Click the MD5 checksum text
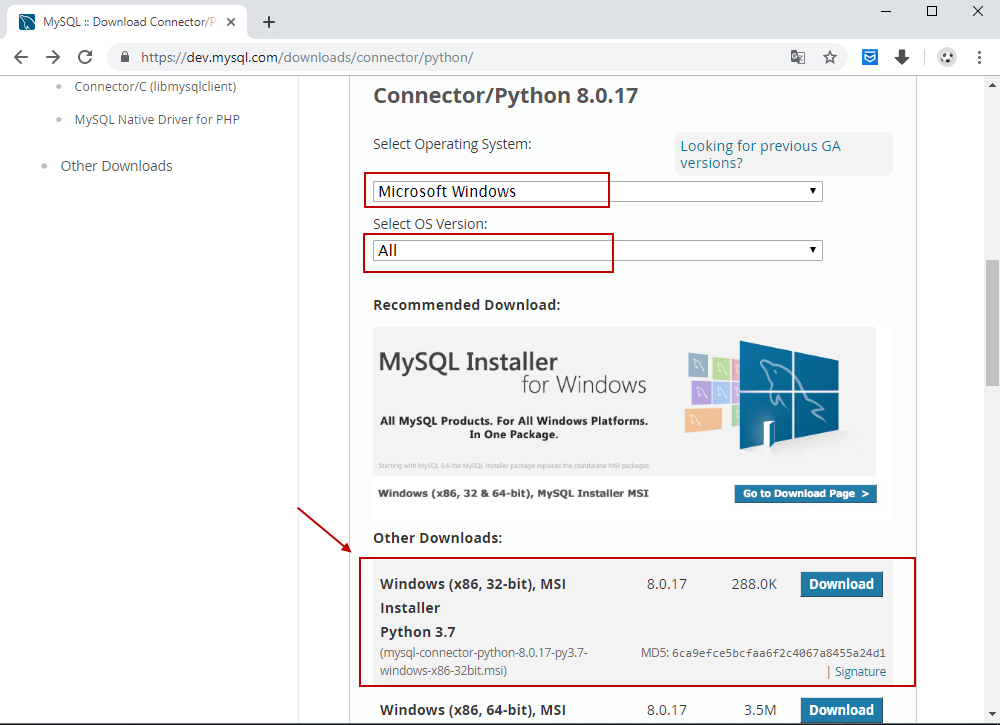 coord(763,653)
